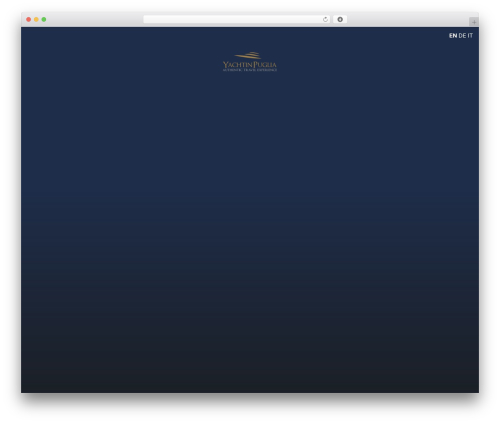The image size is (500, 423).
Task: Click the browser address bar
Action: point(237,19)
